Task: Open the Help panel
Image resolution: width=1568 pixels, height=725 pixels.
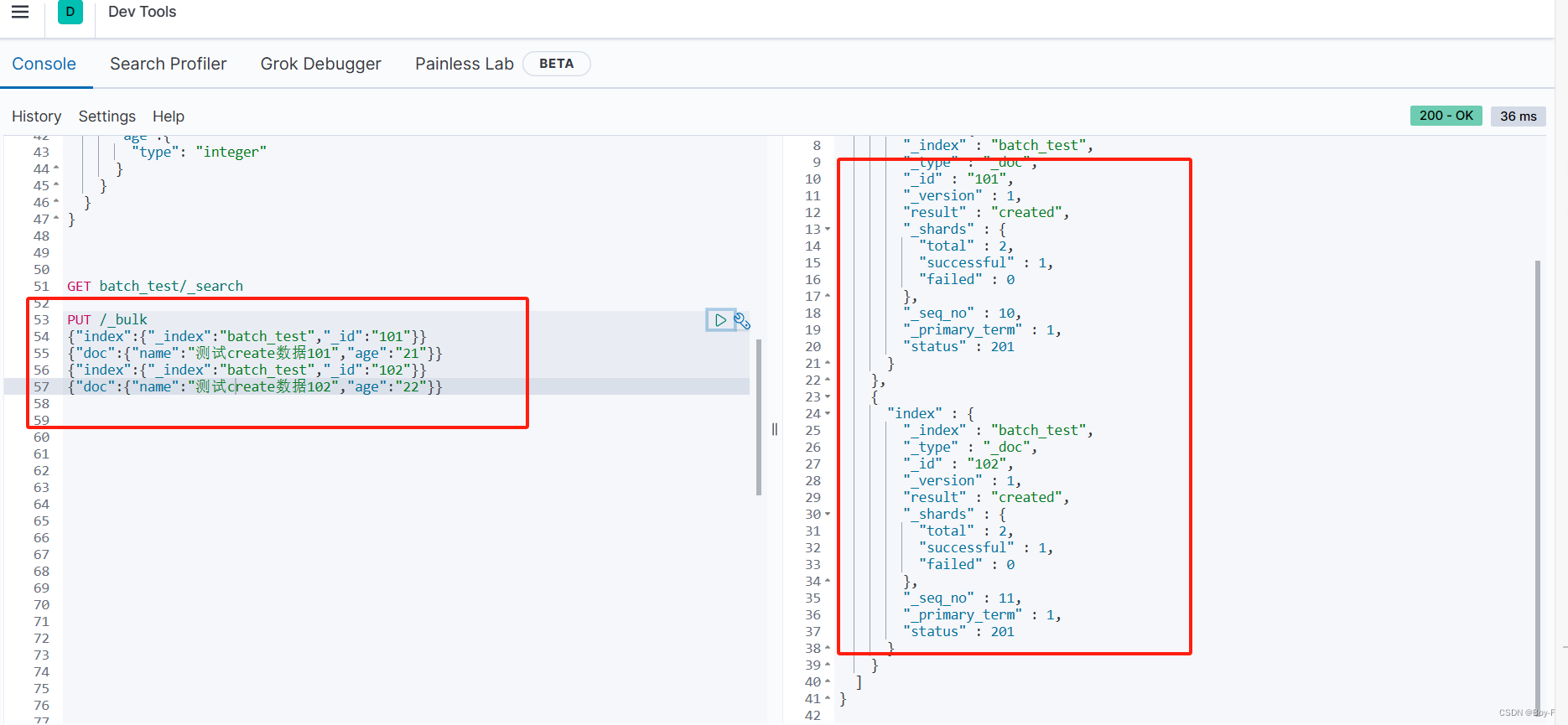Action: pyautogui.click(x=168, y=117)
